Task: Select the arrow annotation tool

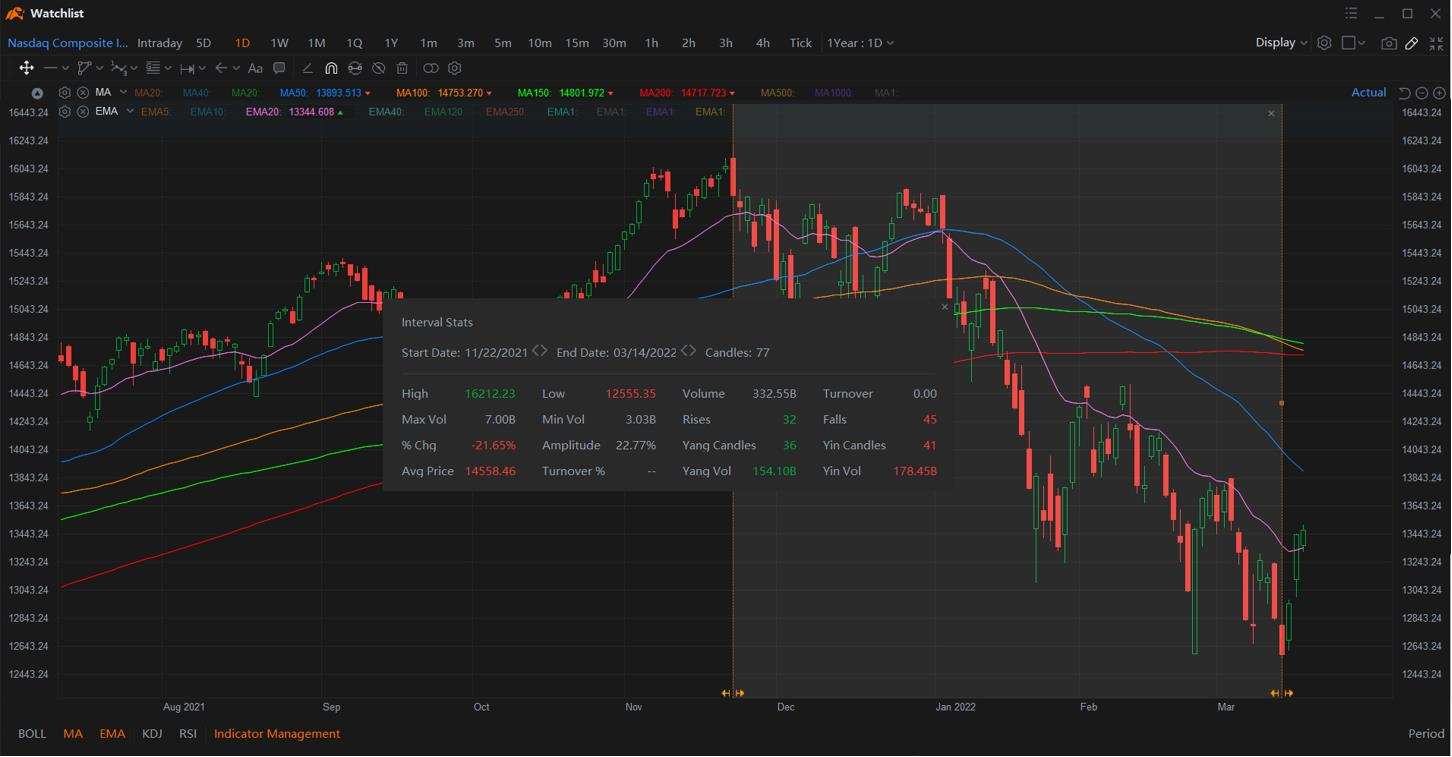Action: [x=221, y=68]
